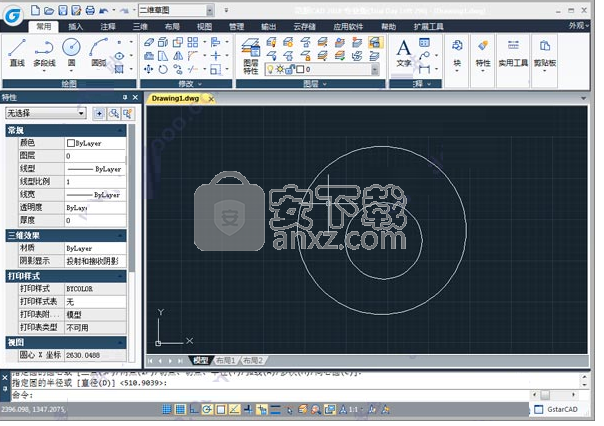Toggle Object Snap in status bar
604x426 pixels.
221,409
